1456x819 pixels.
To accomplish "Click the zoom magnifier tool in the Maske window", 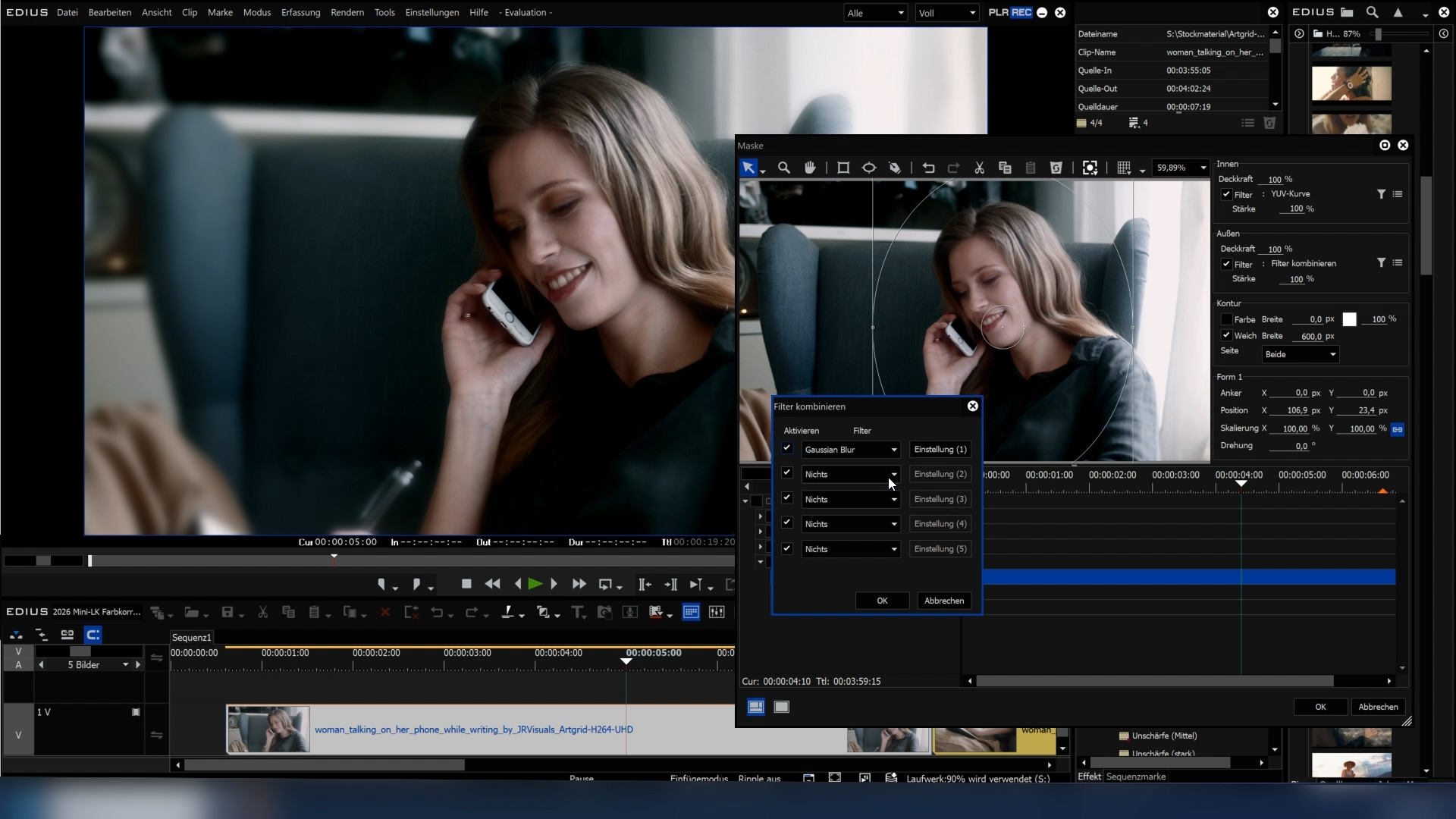I will [x=784, y=168].
